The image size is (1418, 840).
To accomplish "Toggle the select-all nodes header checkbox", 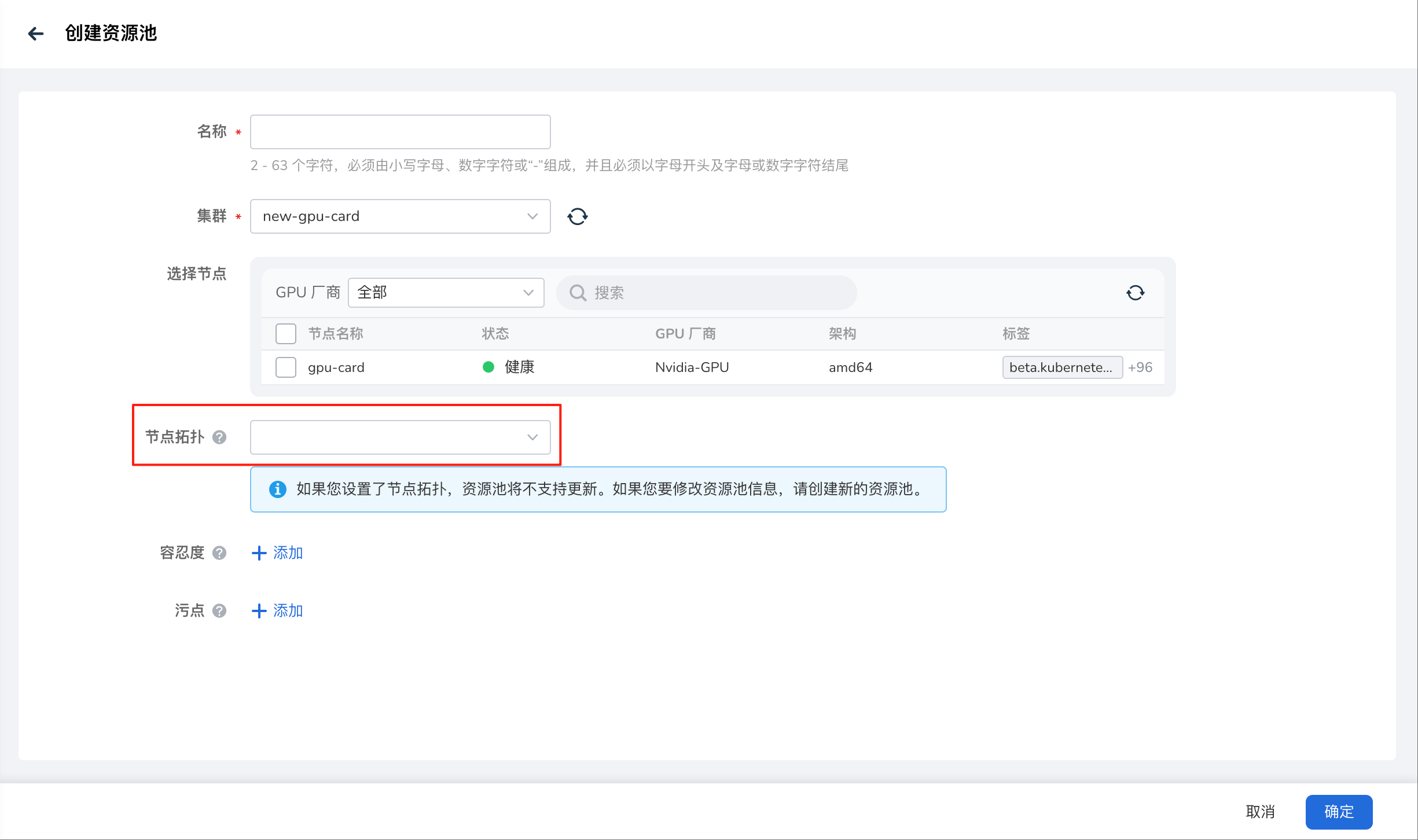I will tap(286, 334).
